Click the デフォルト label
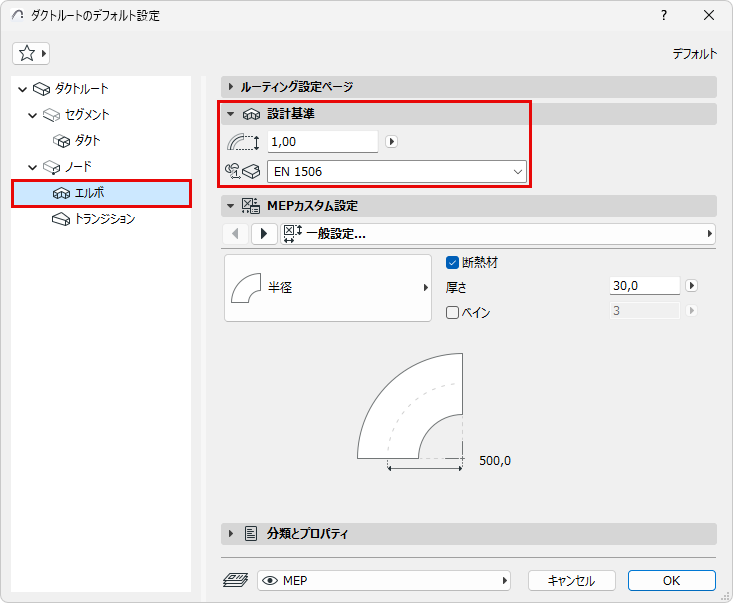The width and height of the screenshot is (733, 603). coord(694,54)
